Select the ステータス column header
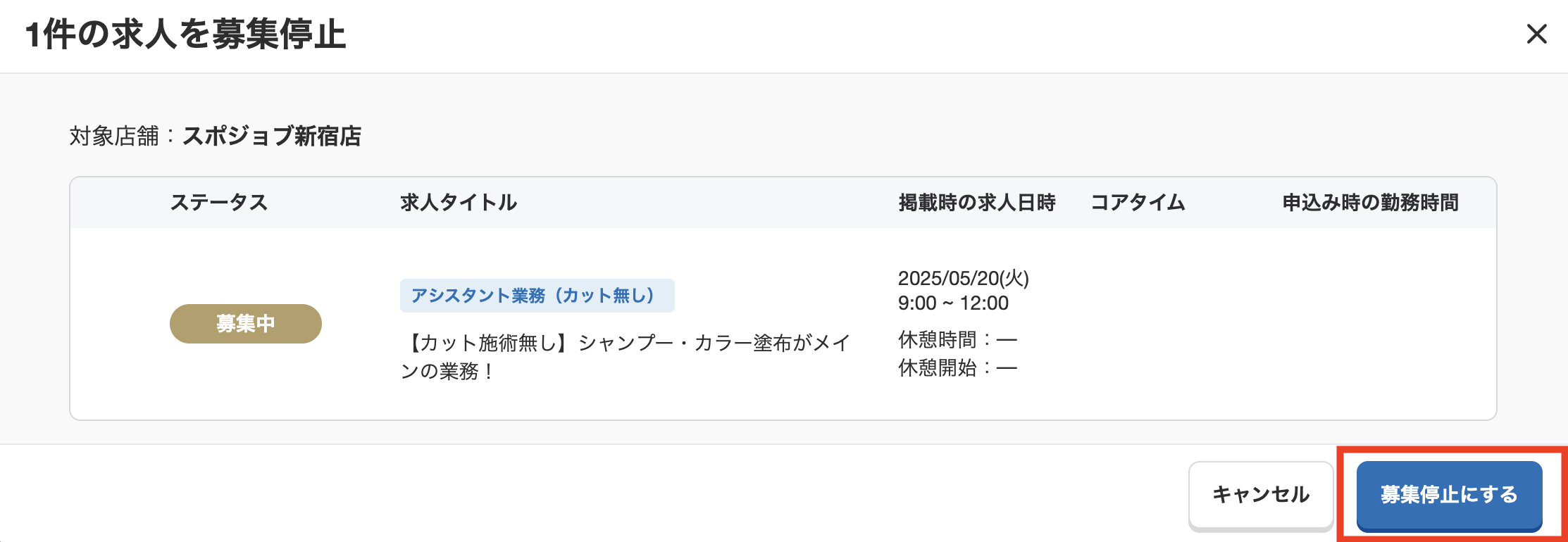 [219, 203]
